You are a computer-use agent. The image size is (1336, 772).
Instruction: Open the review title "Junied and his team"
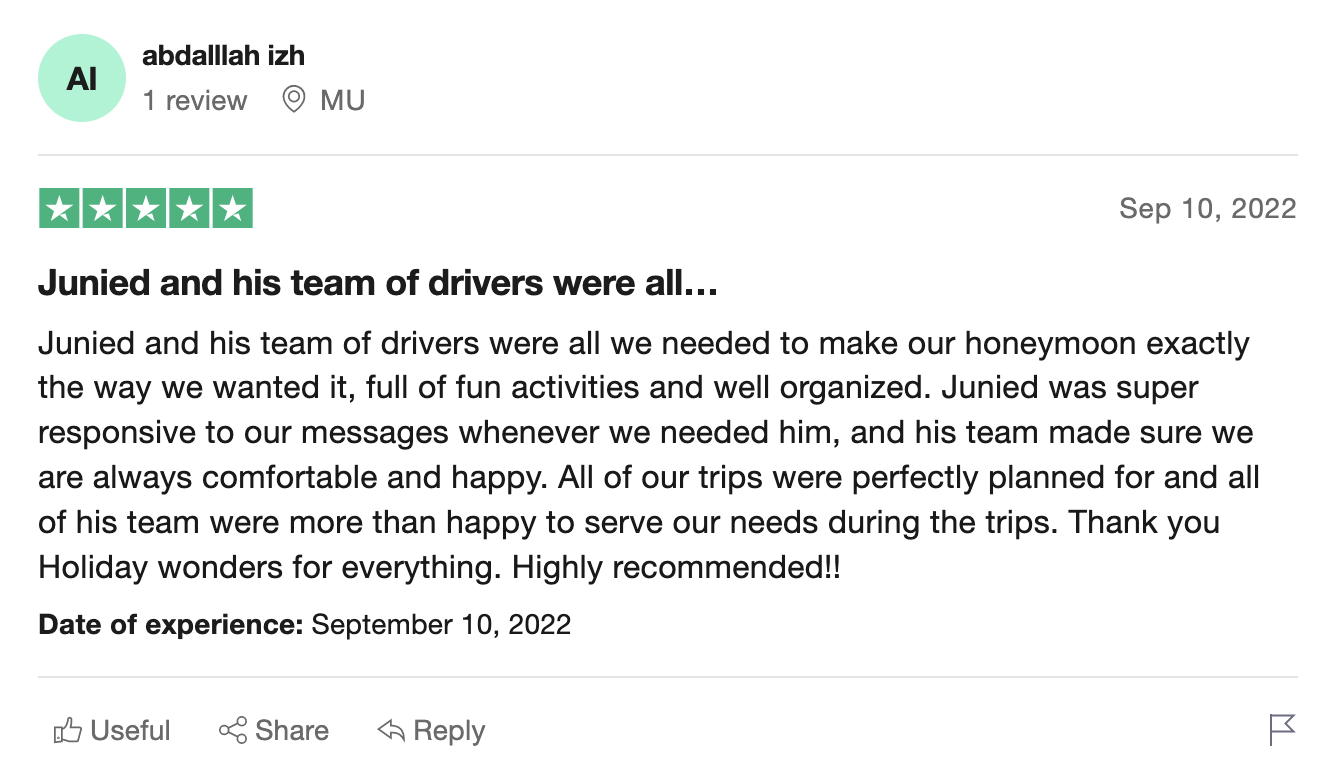[378, 285]
